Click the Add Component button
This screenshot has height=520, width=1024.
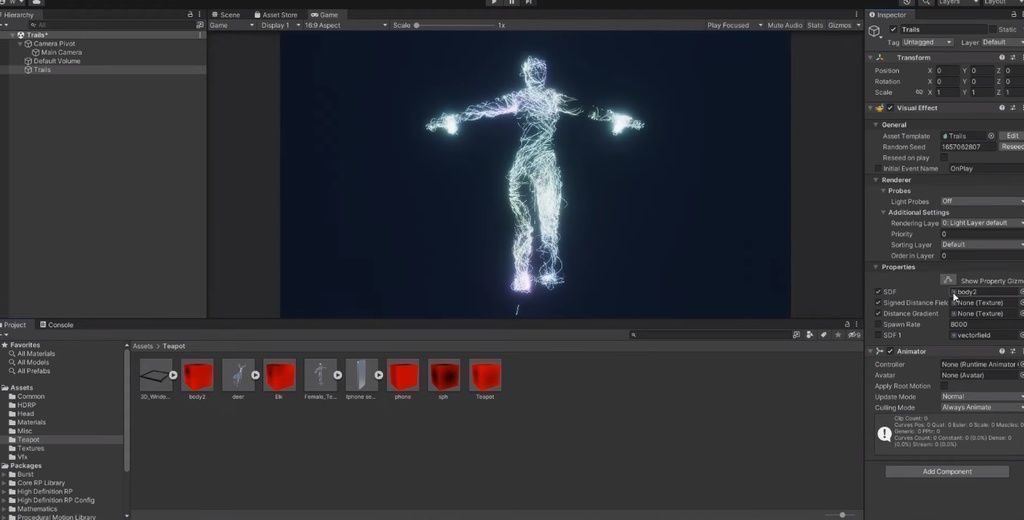coord(947,472)
